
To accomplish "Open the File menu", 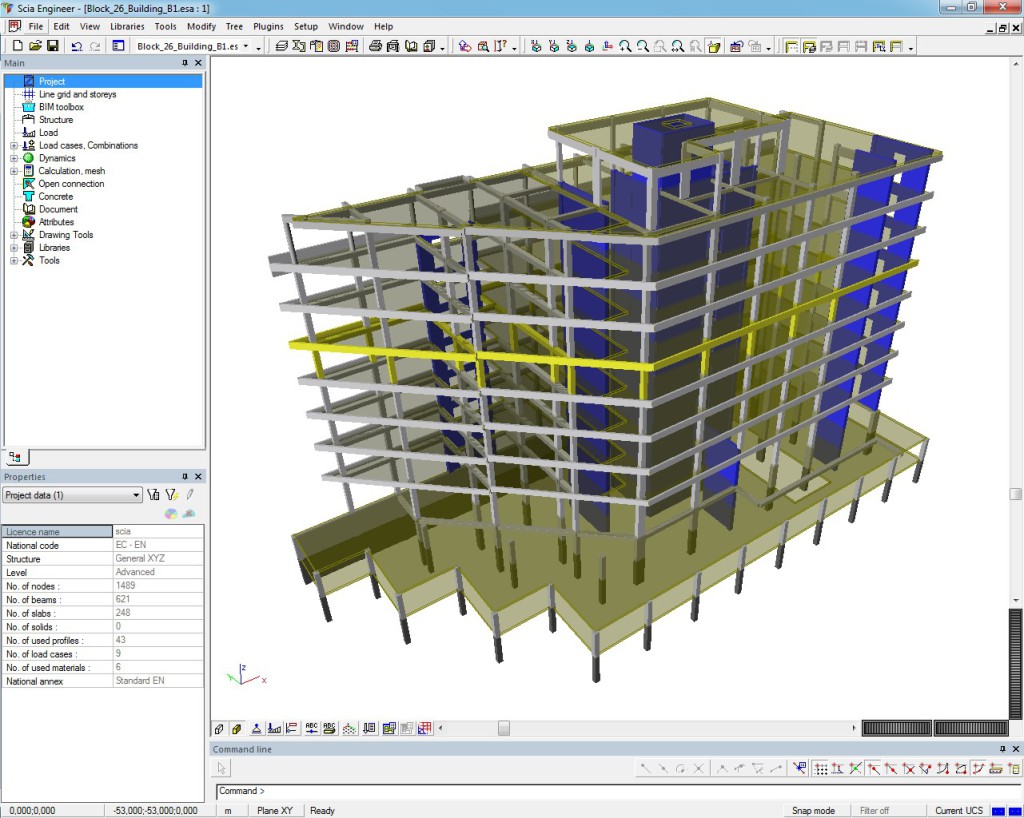I will 35,27.
